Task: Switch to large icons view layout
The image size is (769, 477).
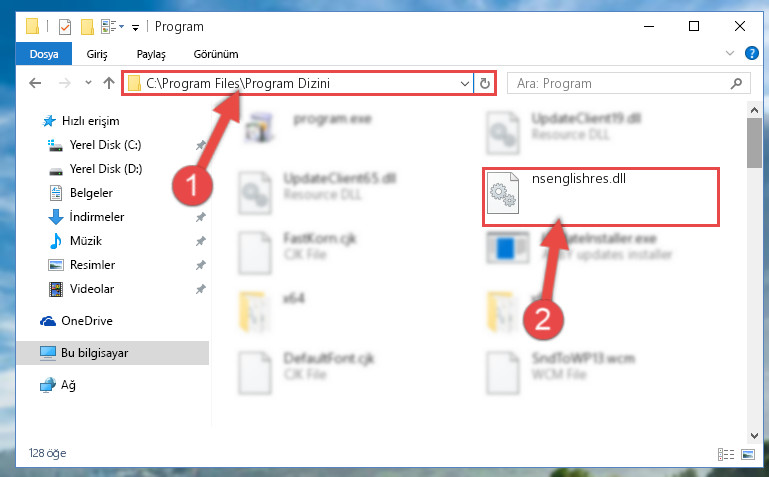Action: point(748,454)
